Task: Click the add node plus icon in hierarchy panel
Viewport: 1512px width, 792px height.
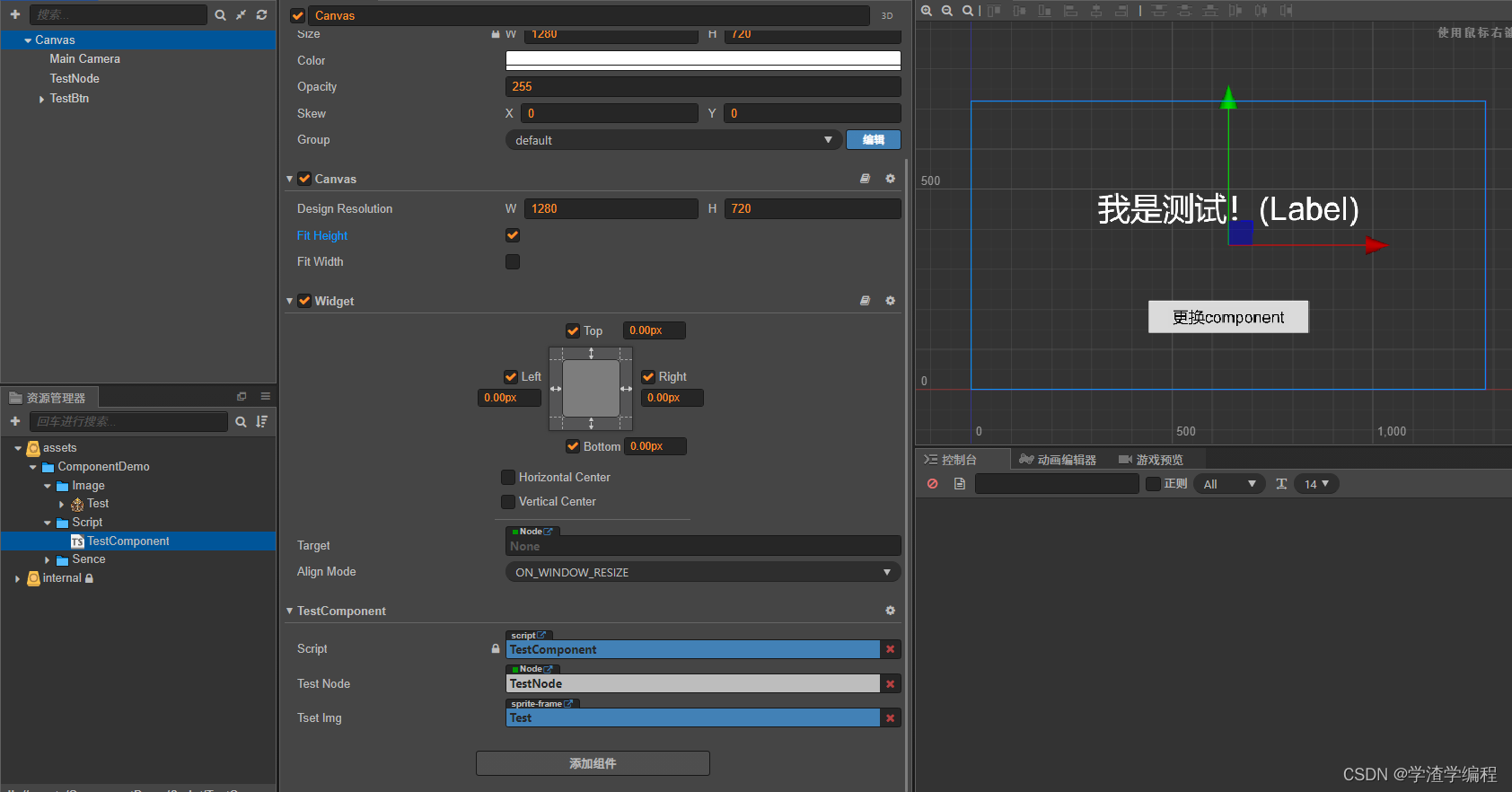Action: (x=15, y=14)
